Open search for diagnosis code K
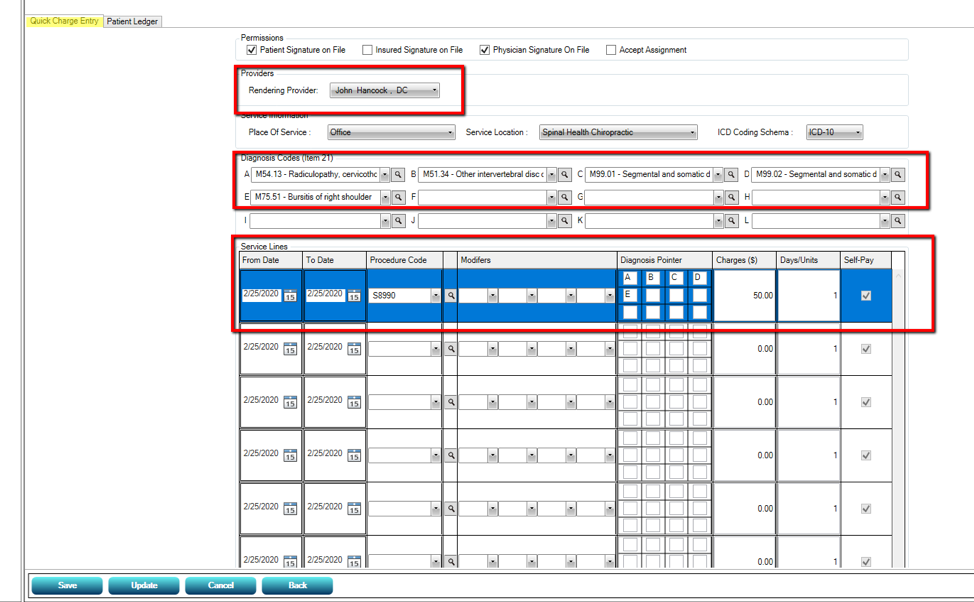 point(732,221)
